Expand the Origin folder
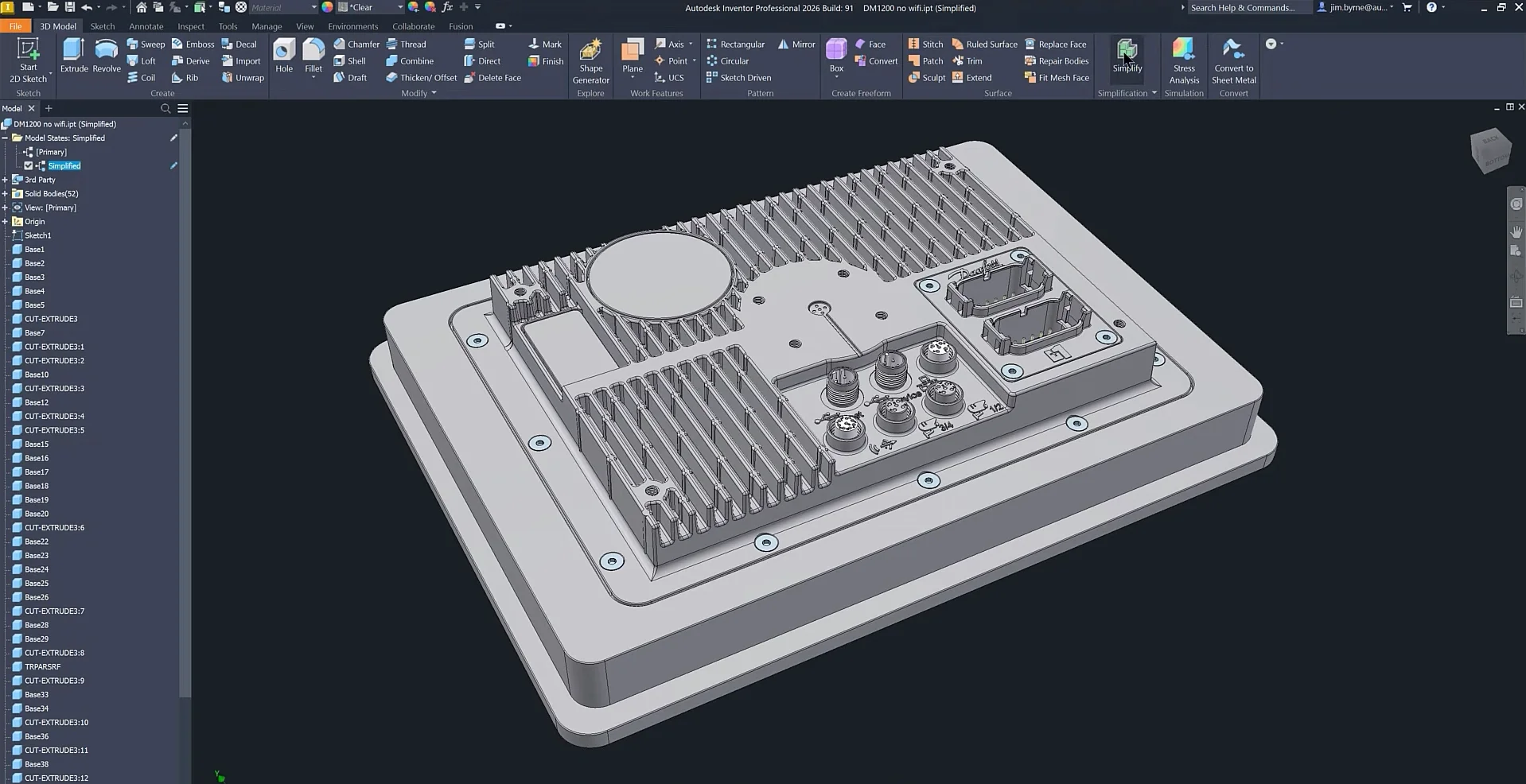1526x784 pixels. click(6, 221)
